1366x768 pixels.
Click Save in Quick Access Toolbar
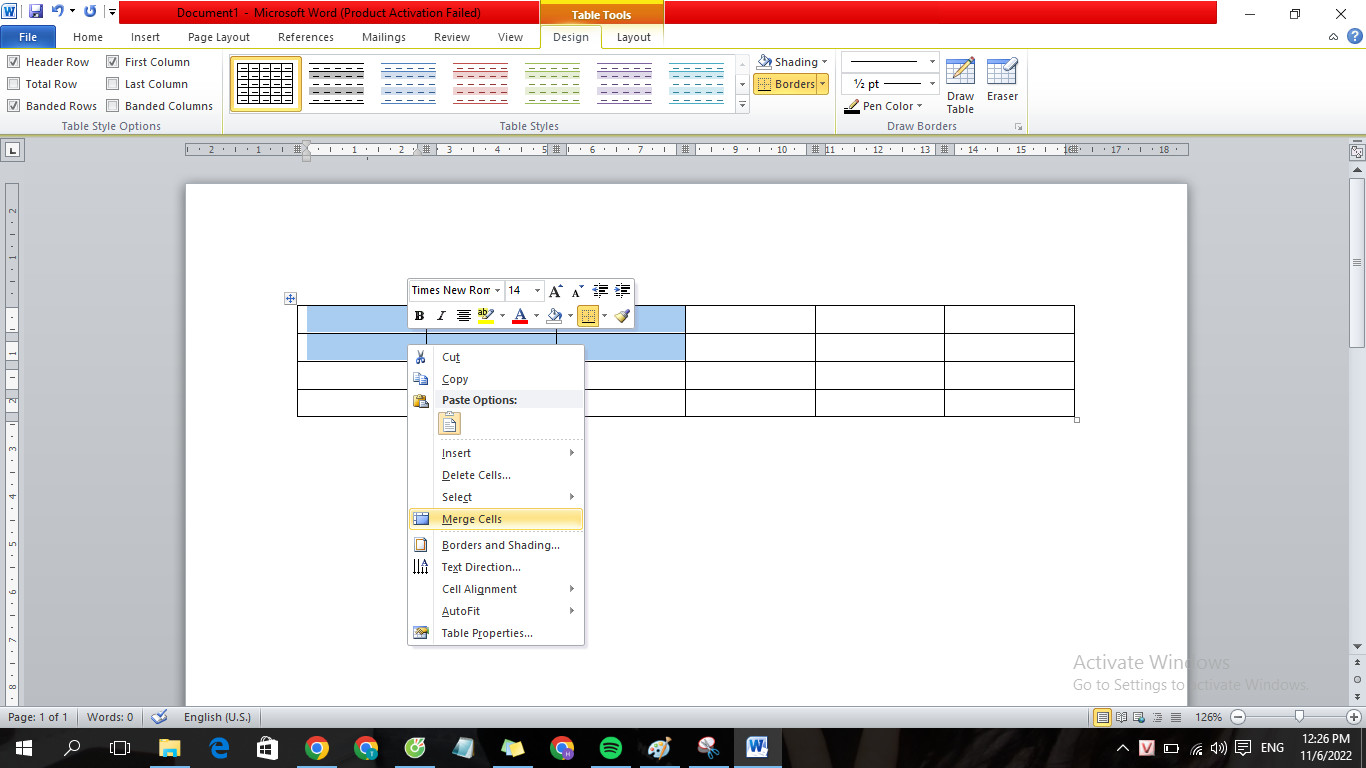(x=36, y=12)
